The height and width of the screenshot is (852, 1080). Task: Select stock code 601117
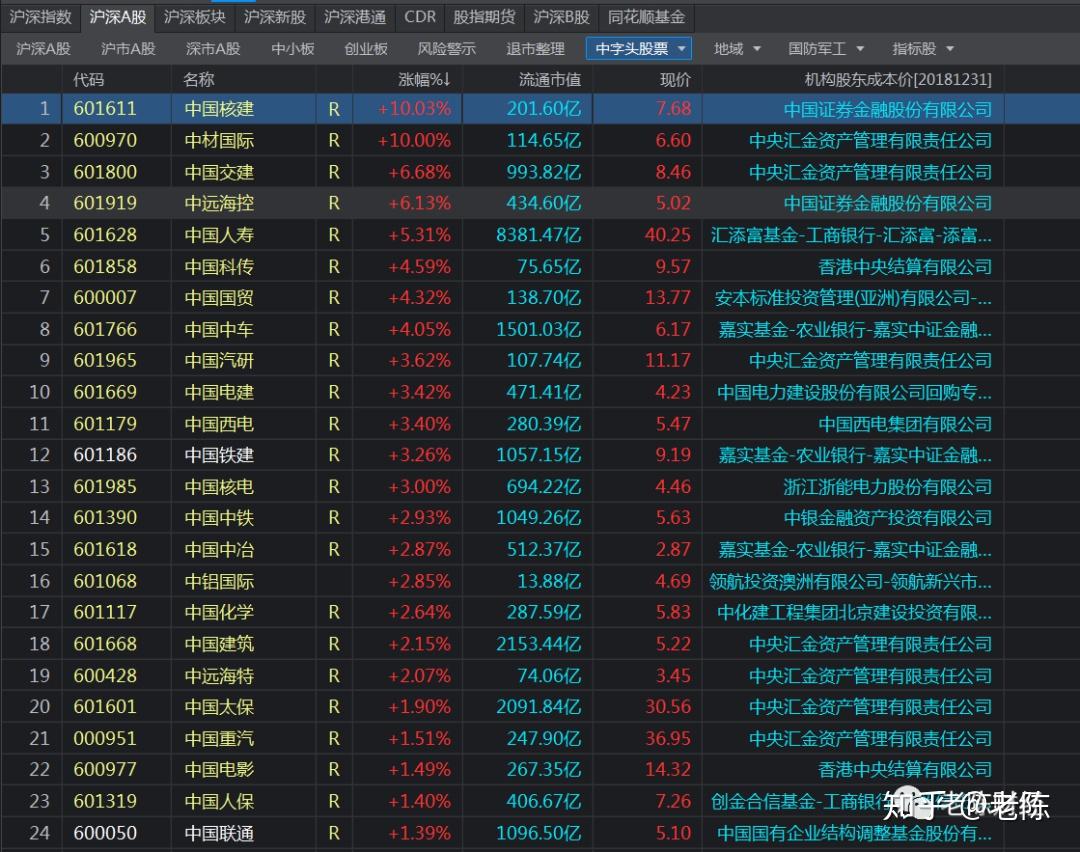[105, 612]
